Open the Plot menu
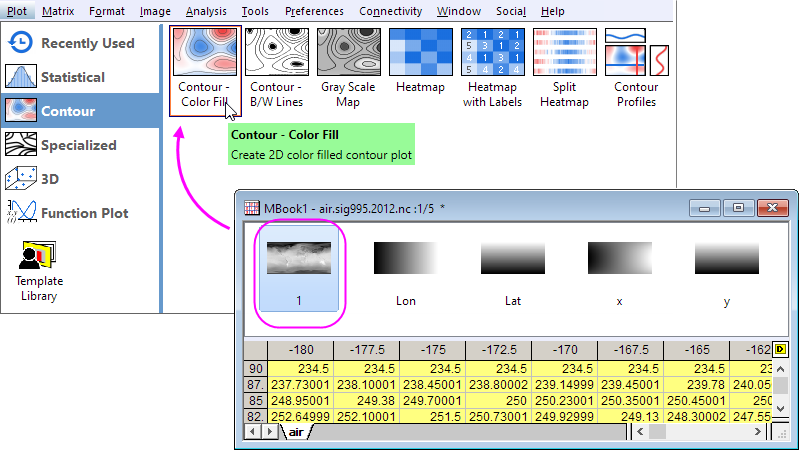The width and height of the screenshot is (800, 451). click(x=17, y=11)
